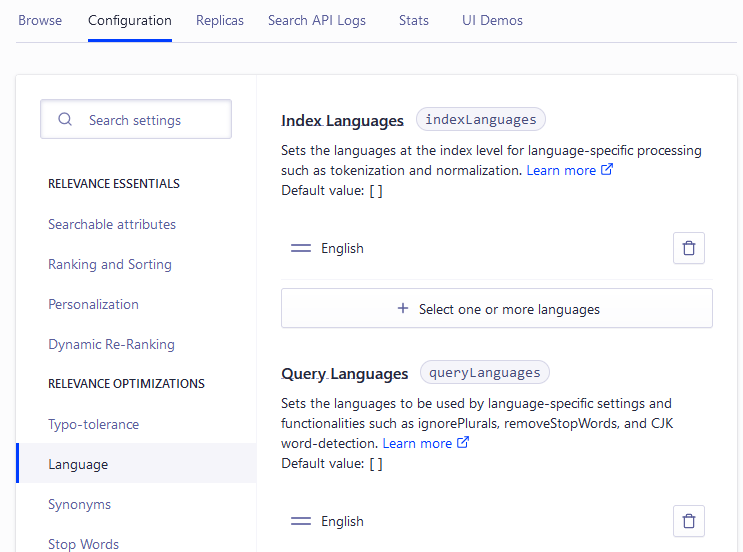The width and height of the screenshot is (743, 552).
Task: Open Learn more link for Query Languages
Action: (x=417, y=443)
